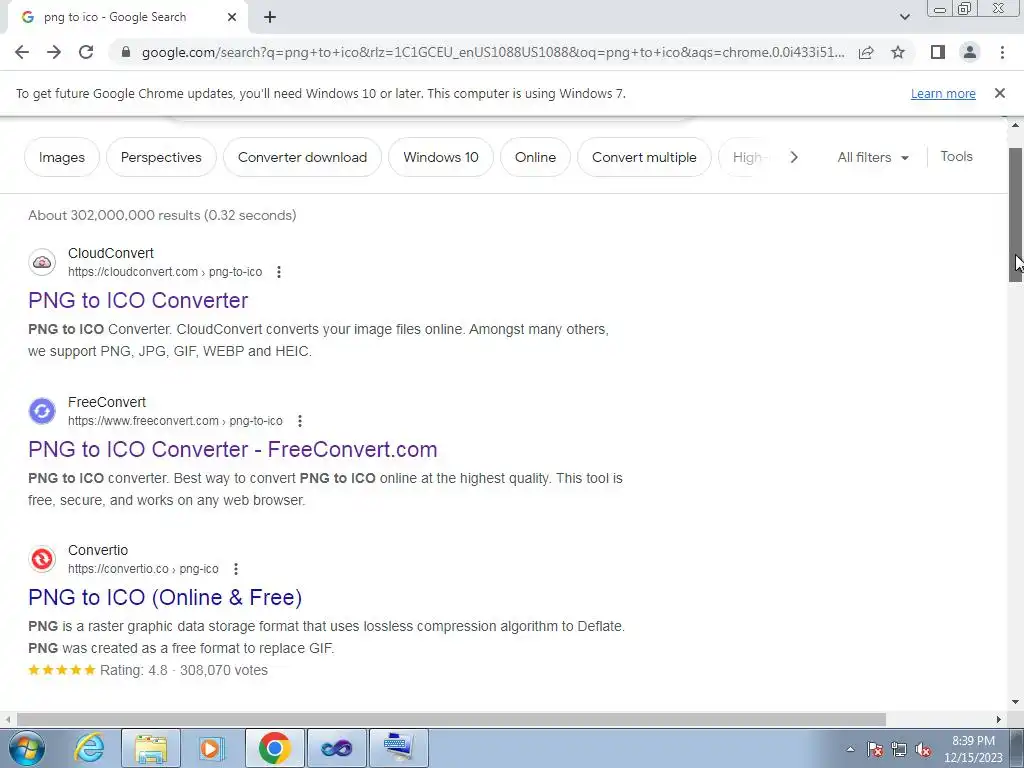Bookmark this page with the star icon

click(x=898, y=52)
